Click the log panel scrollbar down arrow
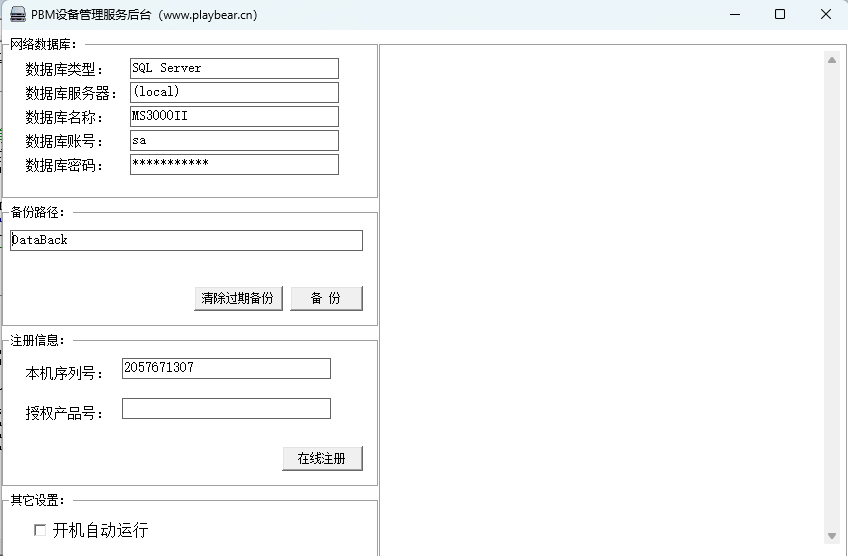 831,537
